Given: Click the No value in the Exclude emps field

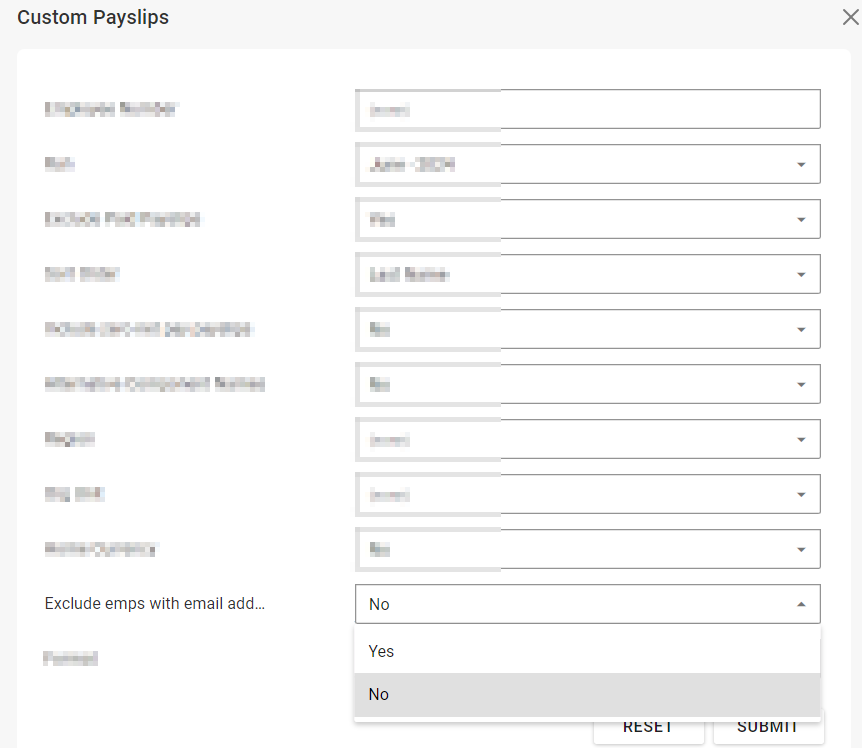Looking at the screenshot, I should pyautogui.click(x=380, y=604).
